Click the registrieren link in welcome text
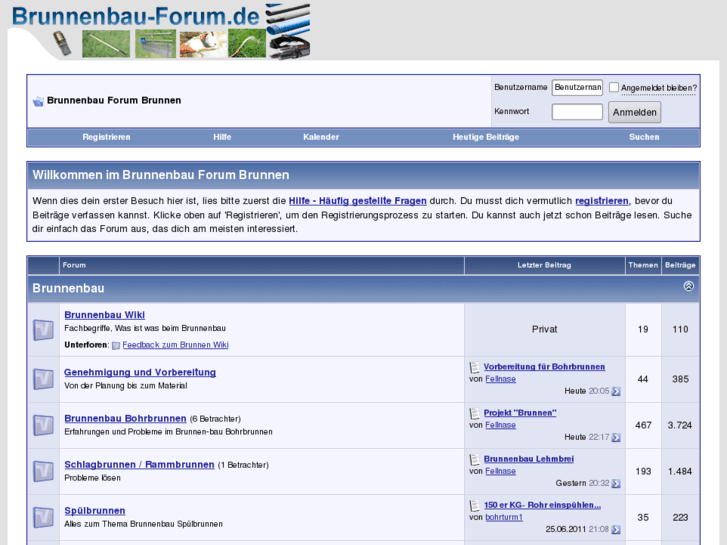Image resolution: width=727 pixels, height=545 pixels. click(602, 201)
